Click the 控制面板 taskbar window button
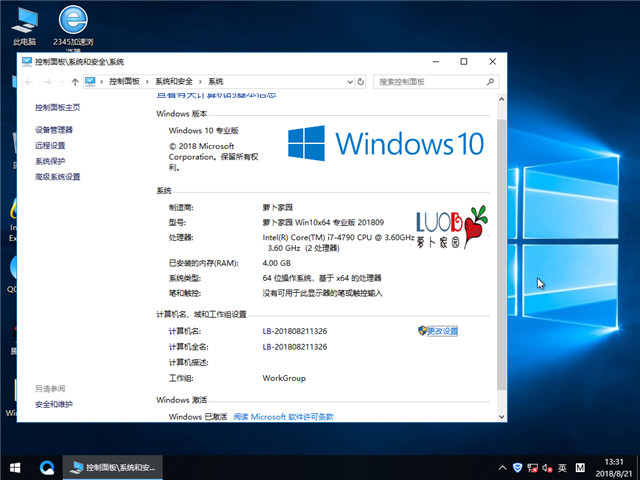The image size is (640, 480). pyautogui.click(x=113, y=467)
